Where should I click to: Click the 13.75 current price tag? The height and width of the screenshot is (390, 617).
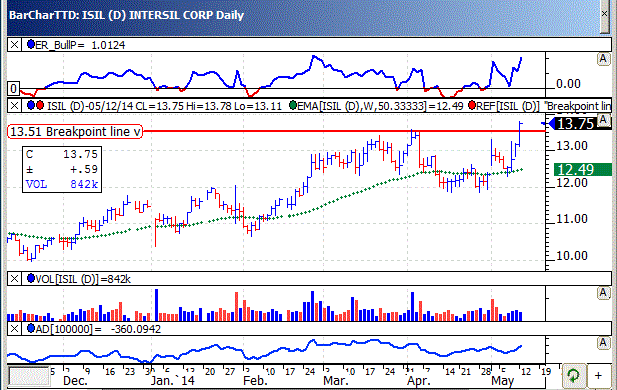(575, 124)
